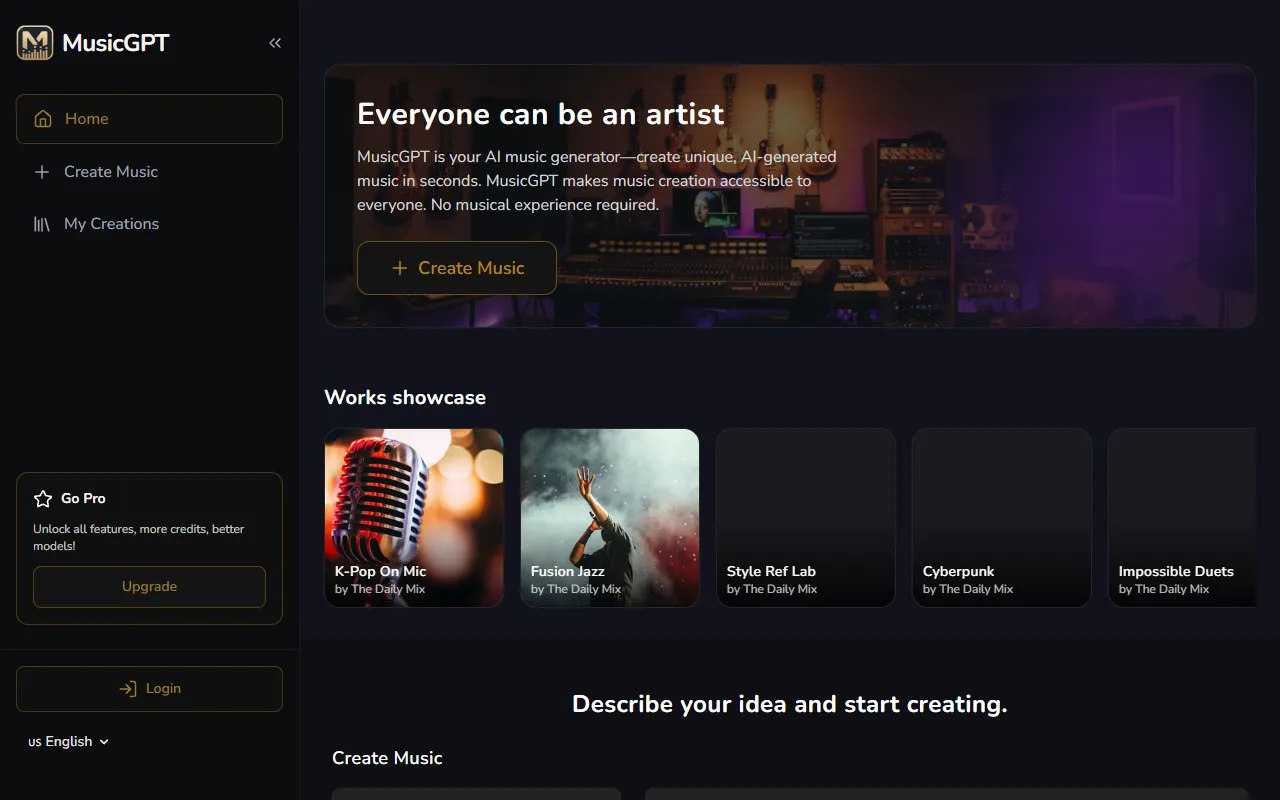Collapse the sidebar with double-chevron icon

(275, 43)
